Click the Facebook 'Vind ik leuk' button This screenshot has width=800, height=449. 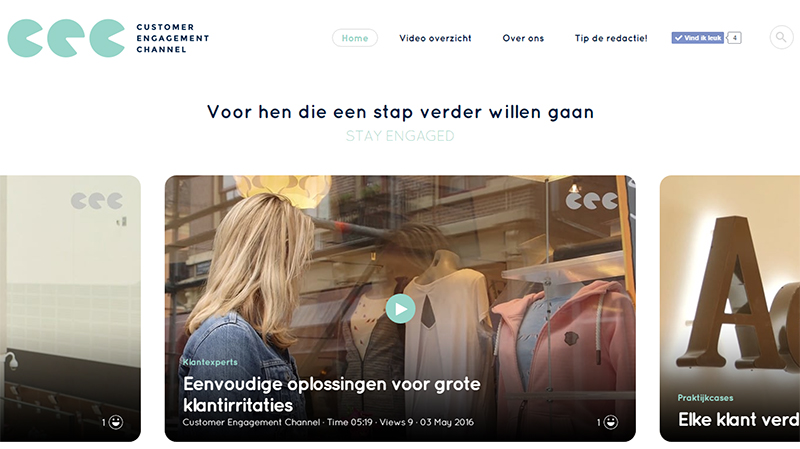click(x=697, y=38)
